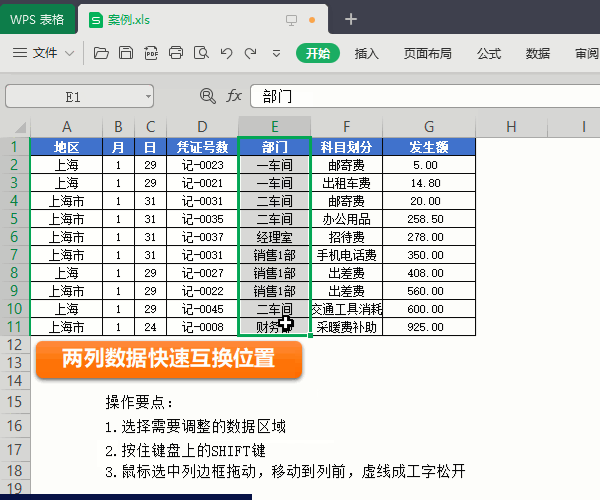This screenshot has height=500, width=600.
Task: Open Print Preview icon
Action: tap(201, 53)
